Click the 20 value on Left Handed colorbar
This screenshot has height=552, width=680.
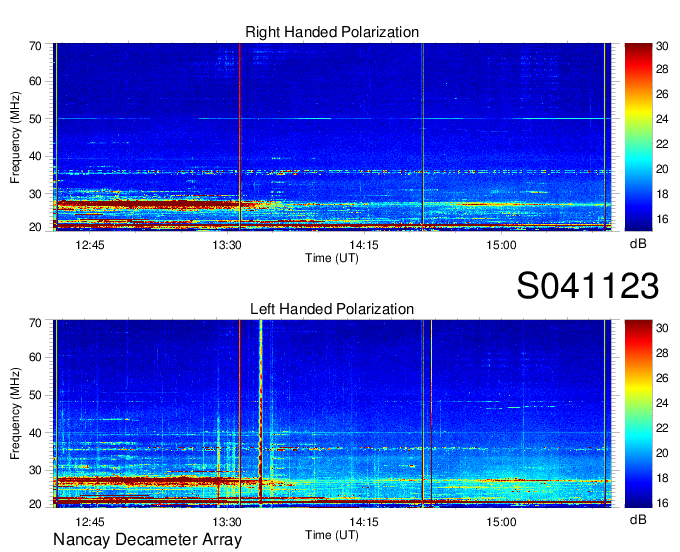662,453
